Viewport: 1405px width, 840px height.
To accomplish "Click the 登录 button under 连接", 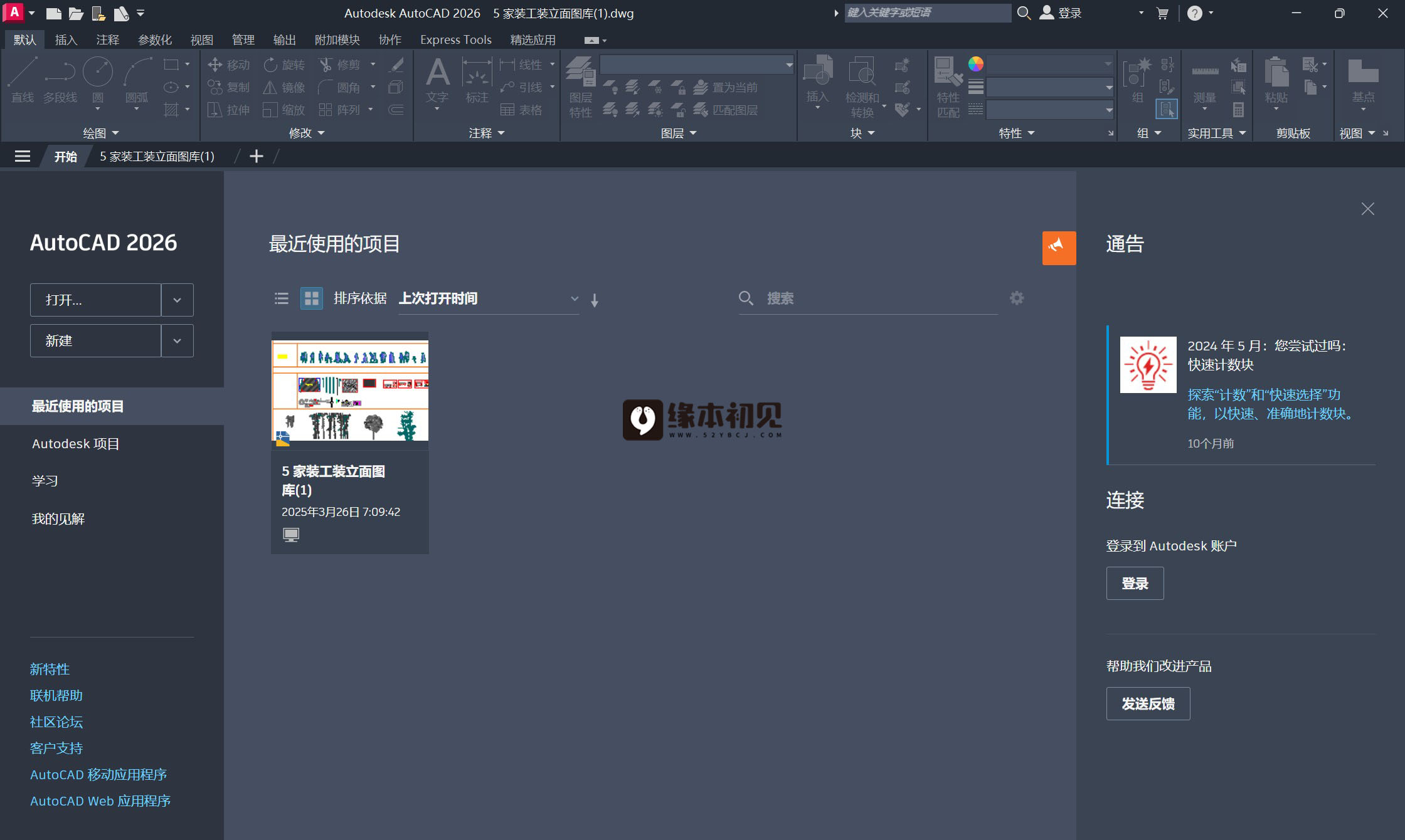I will coord(1135,583).
